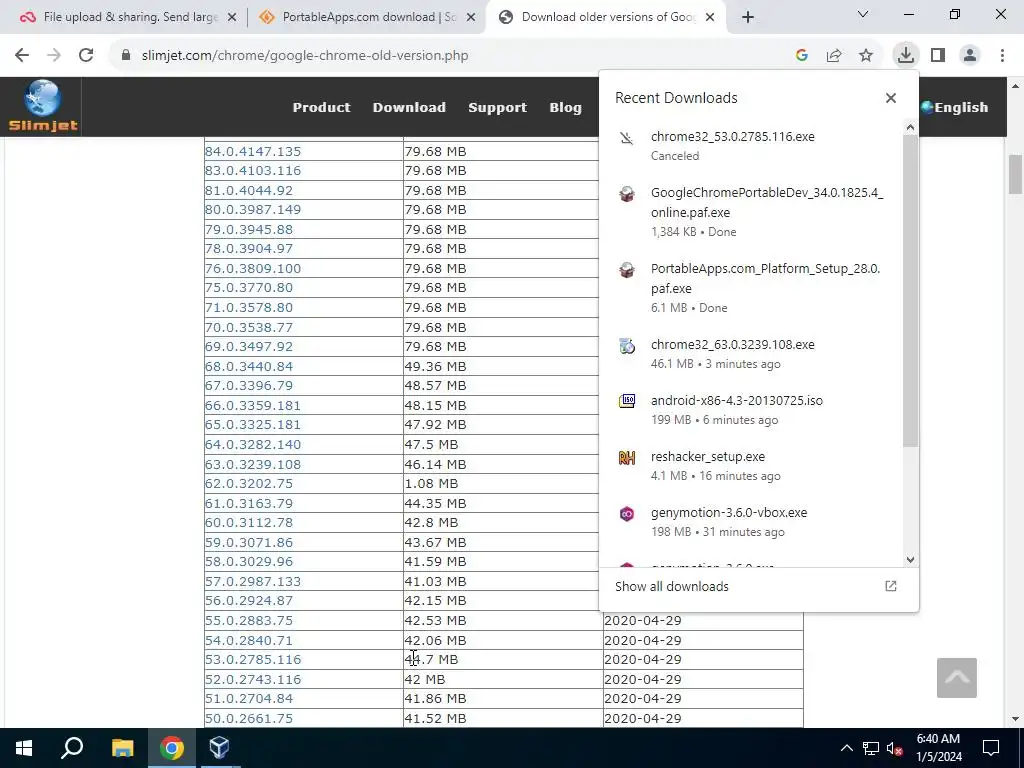This screenshot has height=768, width=1024.
Task: Open the Download menu
Action: [x=409, y=107]
